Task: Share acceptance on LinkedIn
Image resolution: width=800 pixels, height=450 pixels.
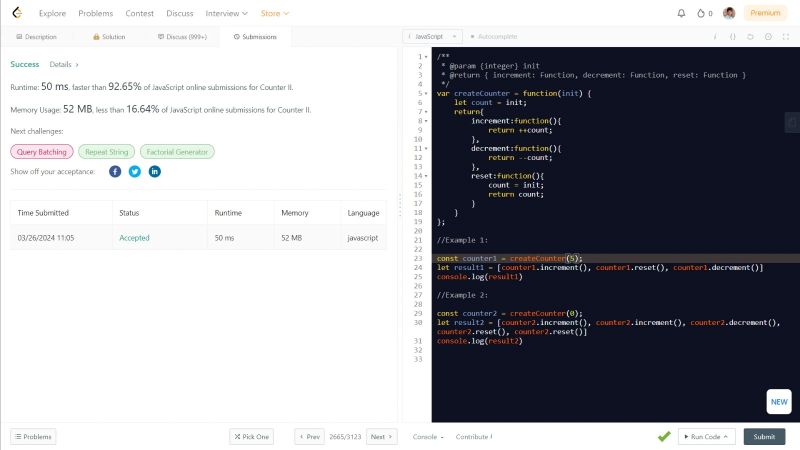Action: [x=155, y=172]
